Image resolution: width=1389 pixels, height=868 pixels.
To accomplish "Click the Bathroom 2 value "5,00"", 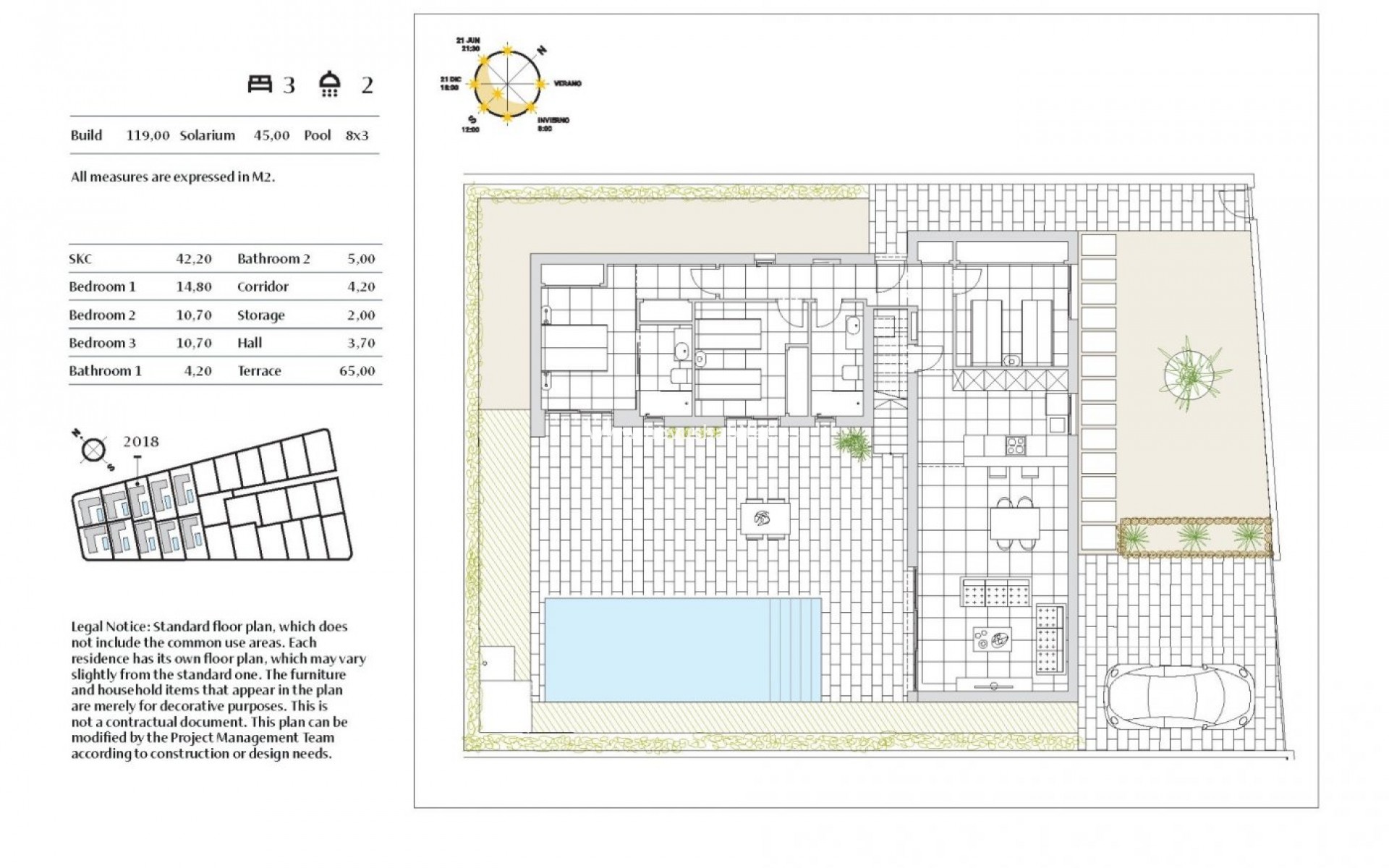I will 361,259.
